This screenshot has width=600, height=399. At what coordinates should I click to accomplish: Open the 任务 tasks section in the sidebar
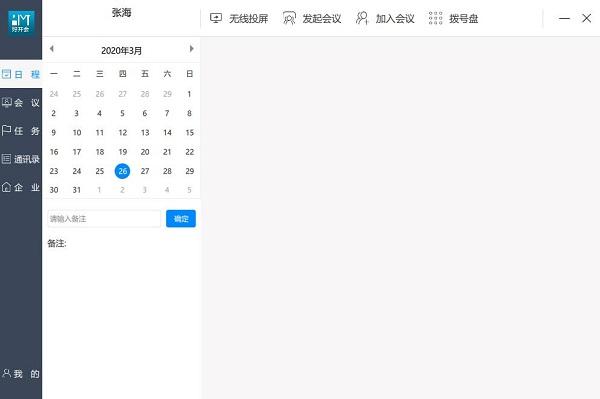point(21,131)
